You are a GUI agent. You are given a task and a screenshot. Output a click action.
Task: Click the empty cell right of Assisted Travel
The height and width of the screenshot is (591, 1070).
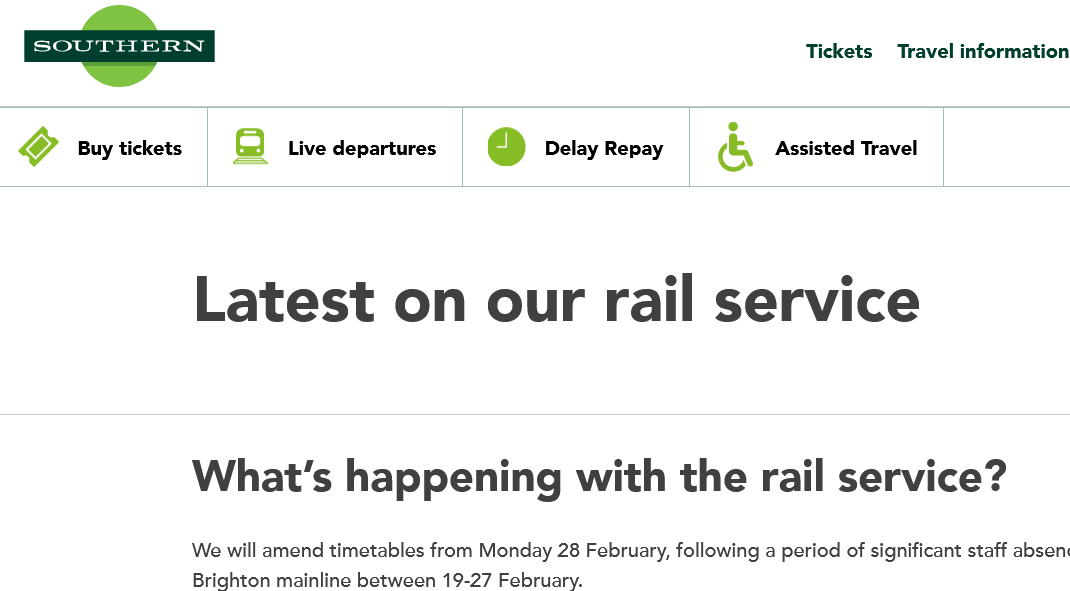[x=1006, y=147]
